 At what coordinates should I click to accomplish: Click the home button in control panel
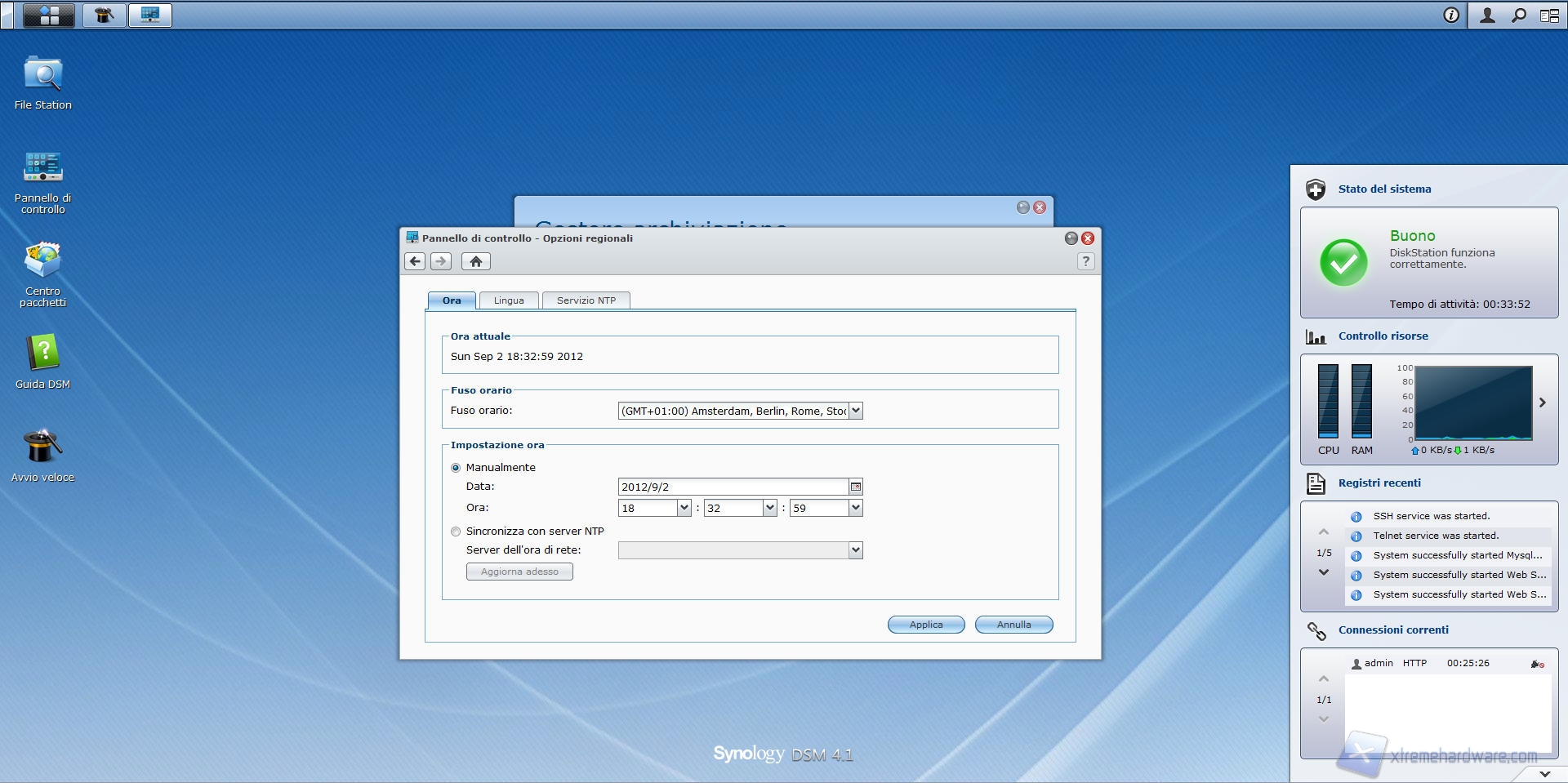475,261
